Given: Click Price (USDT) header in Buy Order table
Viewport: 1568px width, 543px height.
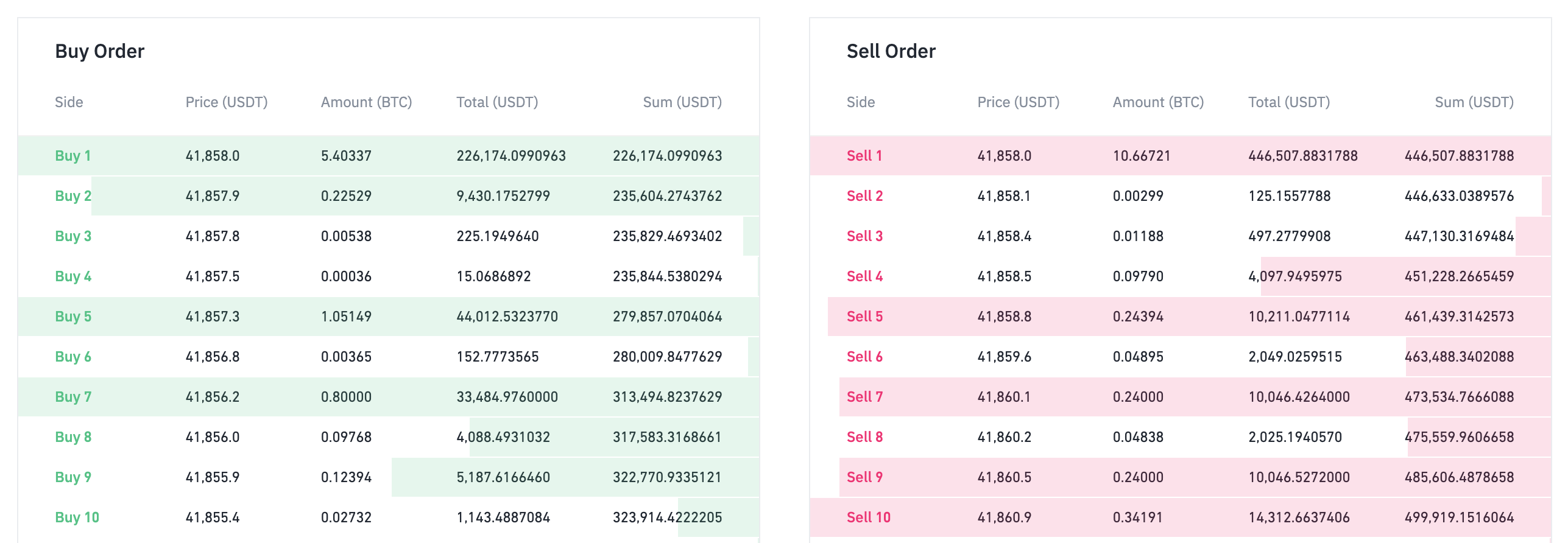Looking at the screenshot, I should pyautogui.click(x=227, y=102).
